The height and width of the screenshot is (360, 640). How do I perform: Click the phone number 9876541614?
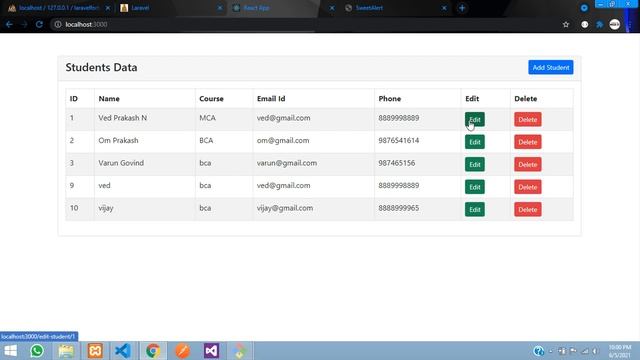(399, 140)
